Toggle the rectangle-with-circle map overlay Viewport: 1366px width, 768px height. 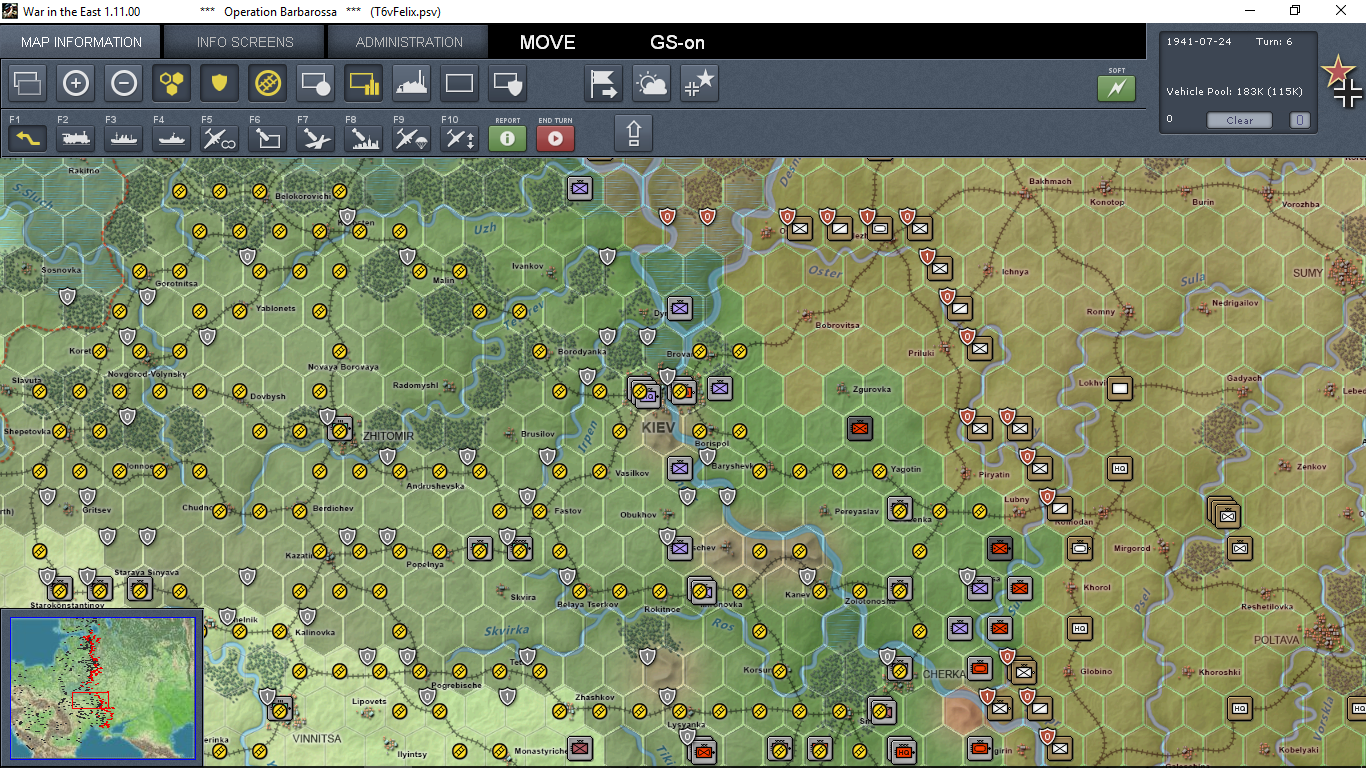tap(315, 84)
